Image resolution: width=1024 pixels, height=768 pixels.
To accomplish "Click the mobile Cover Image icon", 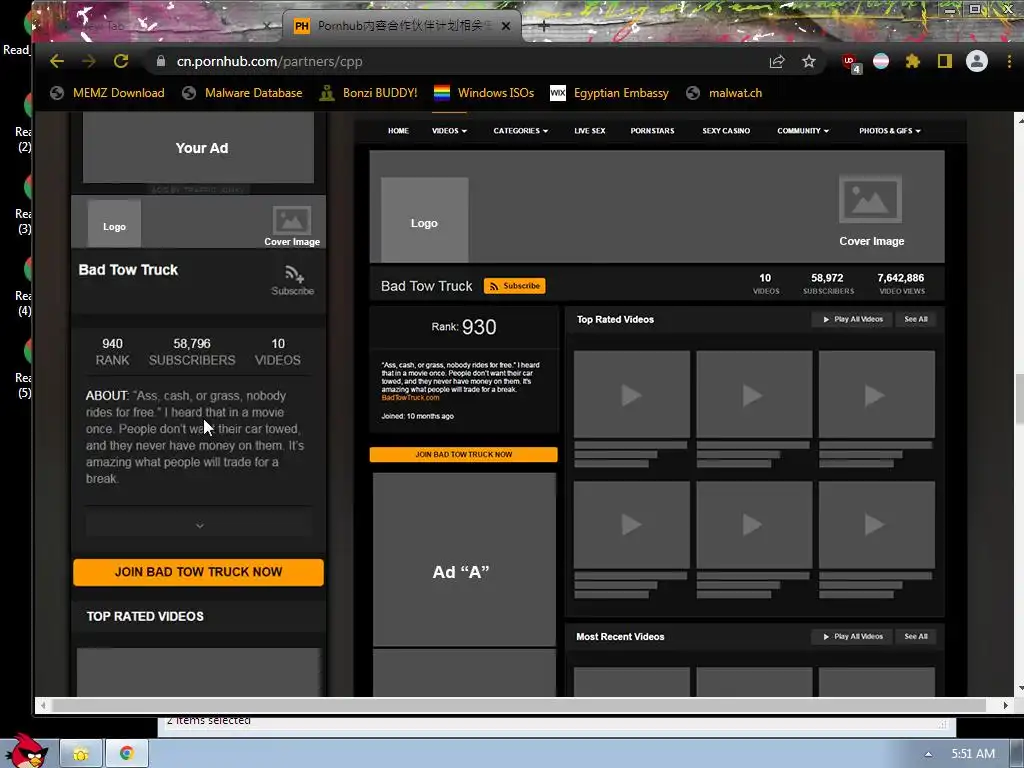I will pos(291,220).
